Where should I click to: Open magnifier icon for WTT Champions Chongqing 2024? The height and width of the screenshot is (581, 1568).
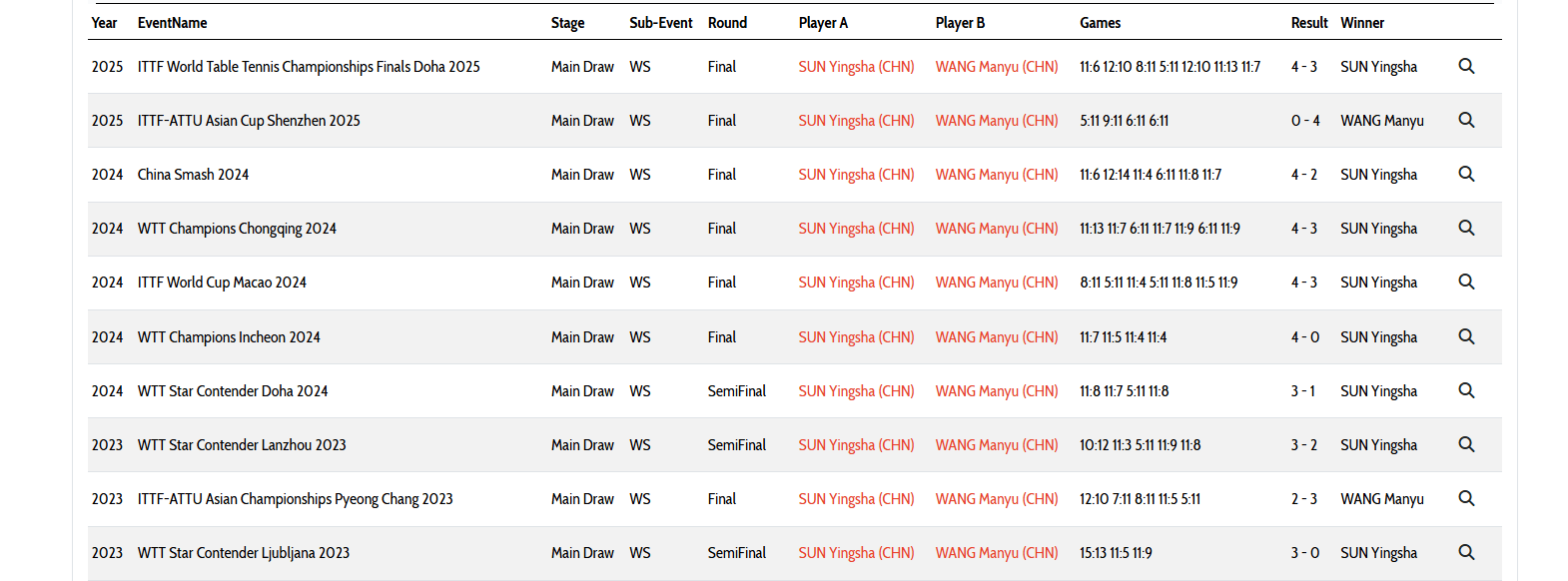pyautogui.click(x=1466, y=228)
